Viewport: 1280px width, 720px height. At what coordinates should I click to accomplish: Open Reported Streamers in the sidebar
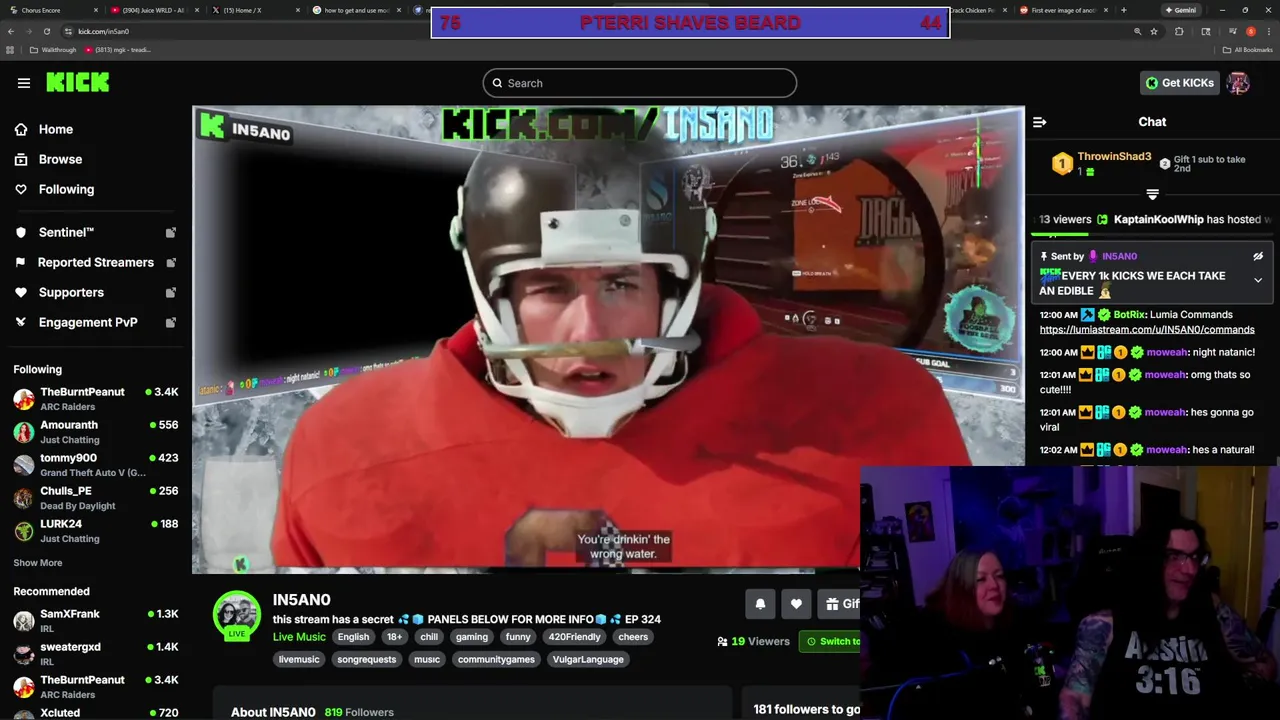(x=96, y=262)
